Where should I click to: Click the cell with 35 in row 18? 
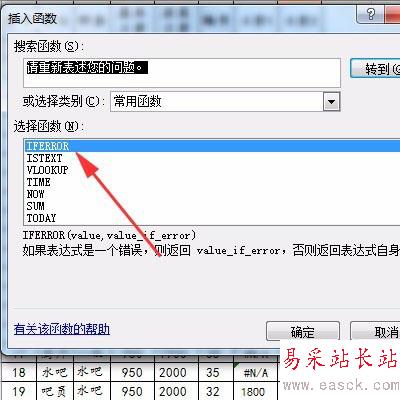pos(216,372)
